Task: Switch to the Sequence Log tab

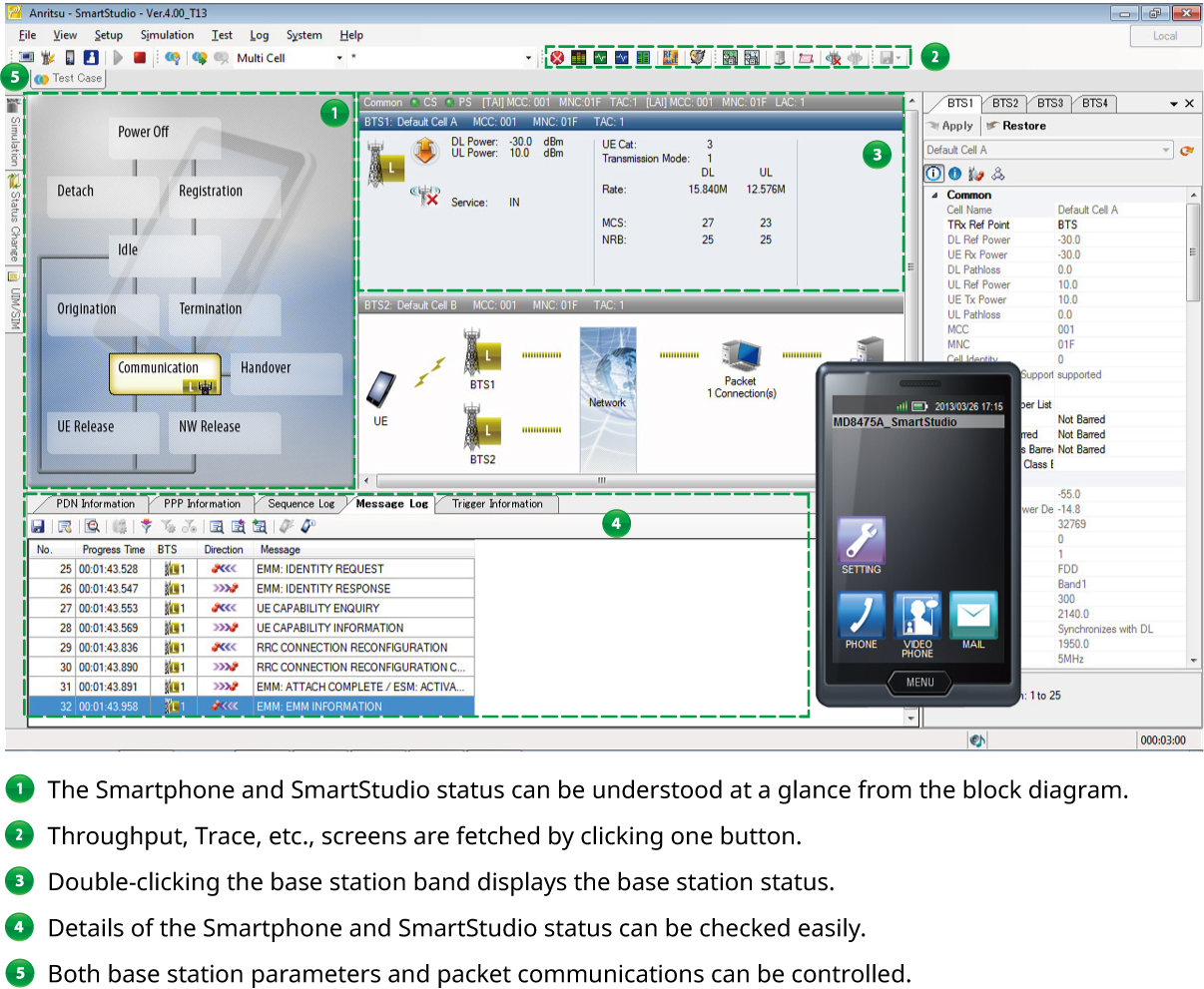Action: pyautogui.click(x=301, y=504)
